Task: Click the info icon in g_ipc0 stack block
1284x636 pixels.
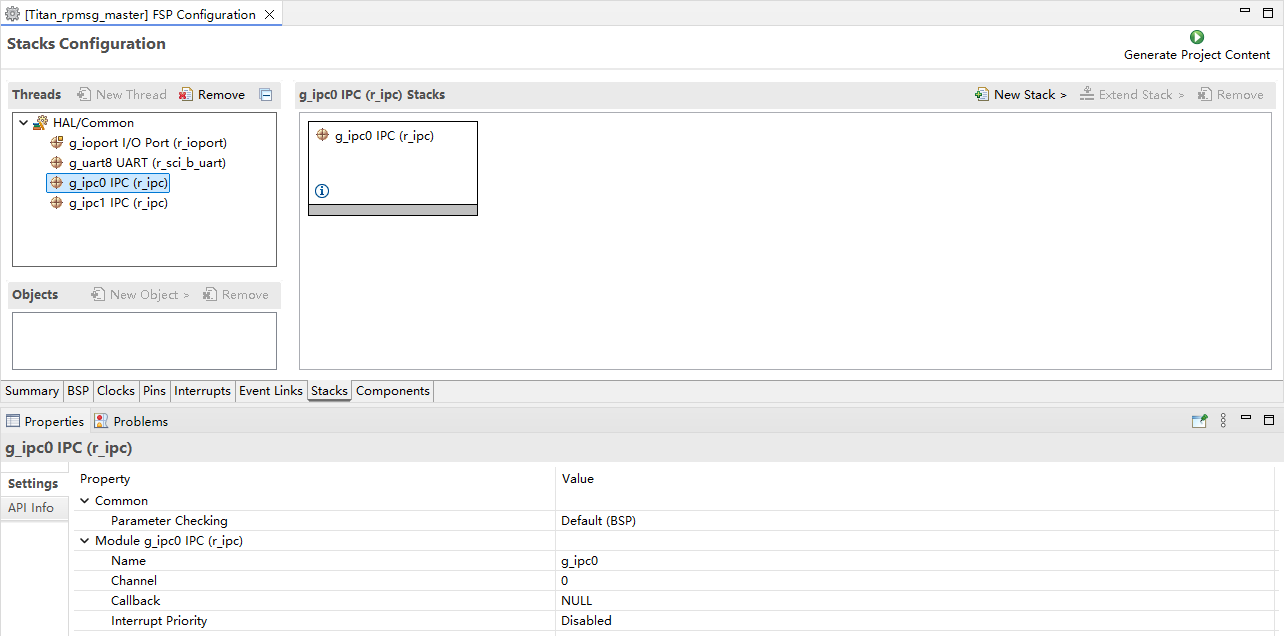Action: pyautogui.click(x=322, y=191)
